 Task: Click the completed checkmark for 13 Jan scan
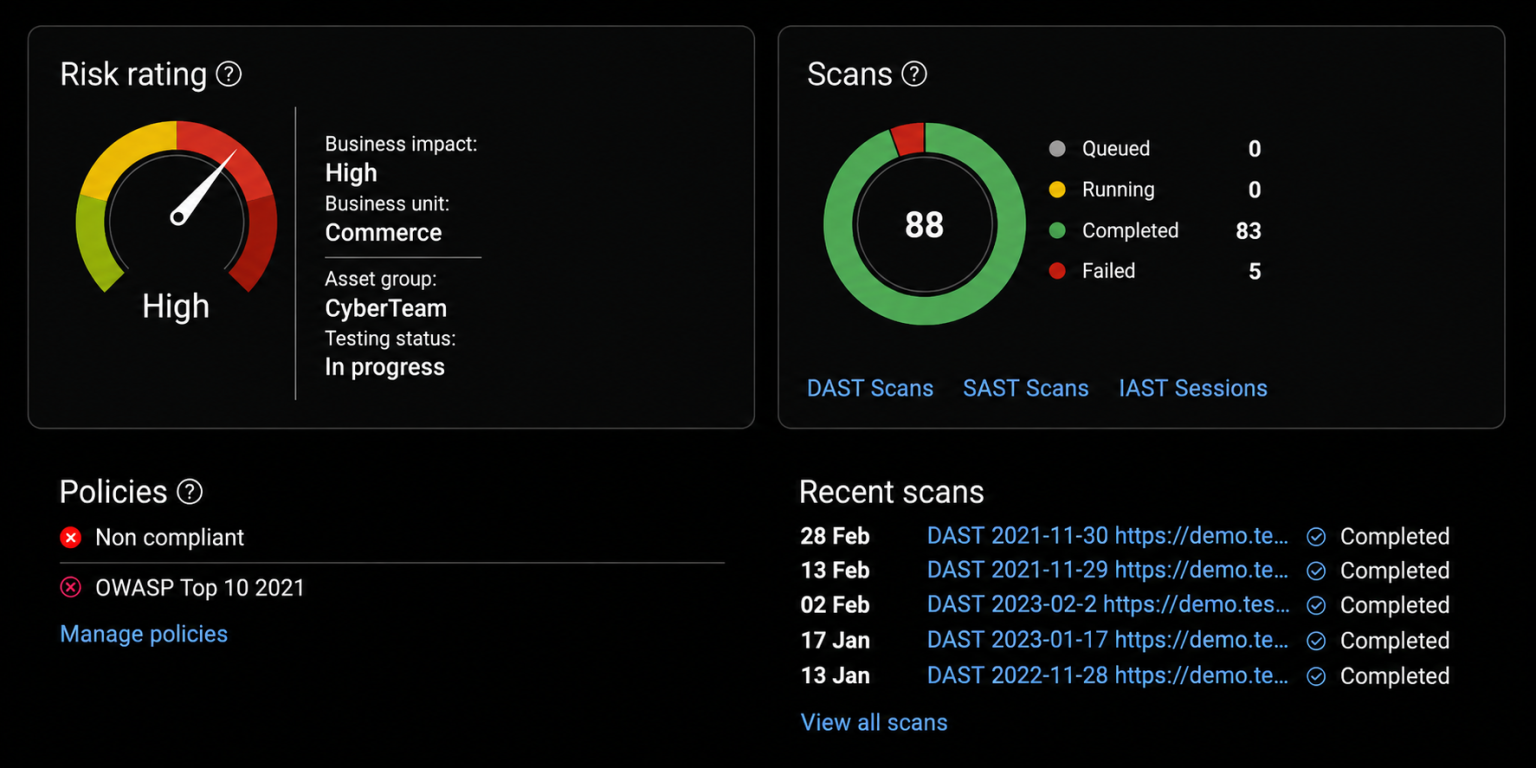tap(1317, 676)
